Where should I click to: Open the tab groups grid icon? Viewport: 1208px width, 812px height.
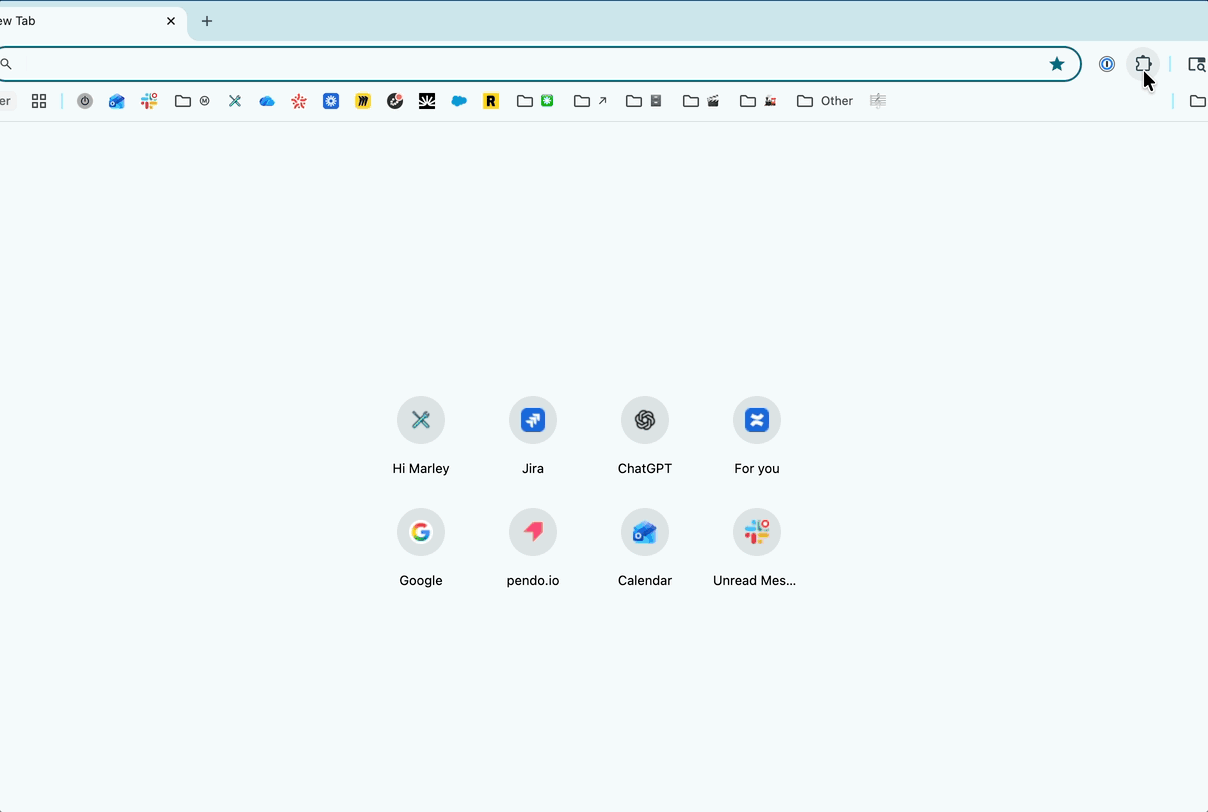tap(39, 101)
